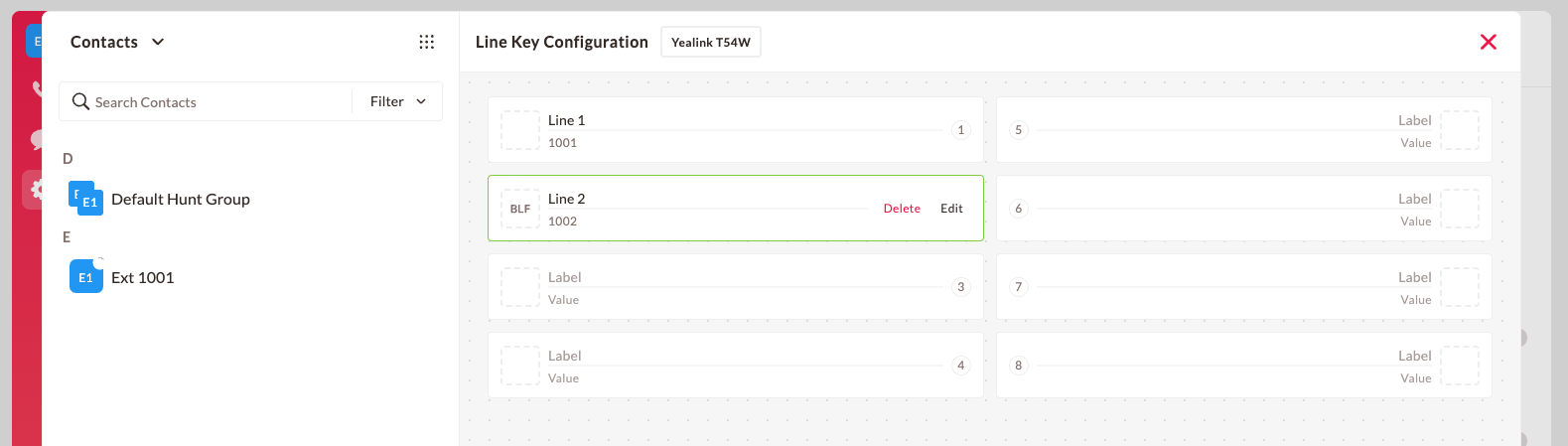Select the empty line key slot 5

click(1244, 130)
